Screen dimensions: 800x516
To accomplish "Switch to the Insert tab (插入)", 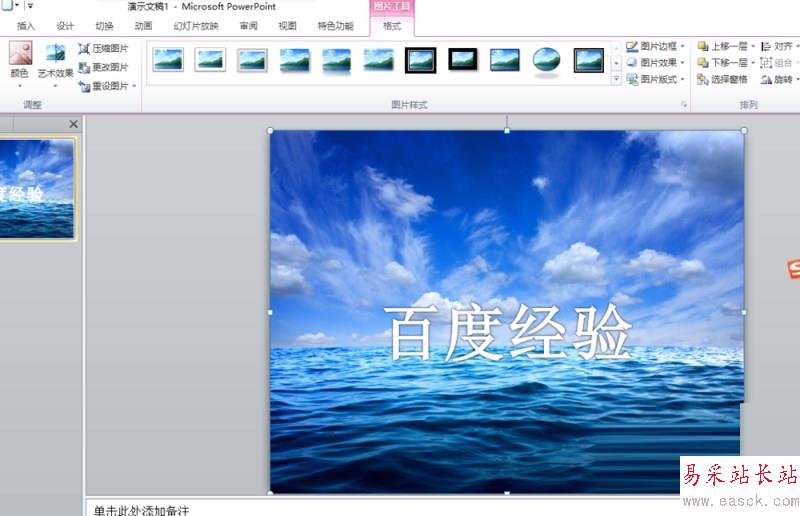I will [x=26, y=26].
